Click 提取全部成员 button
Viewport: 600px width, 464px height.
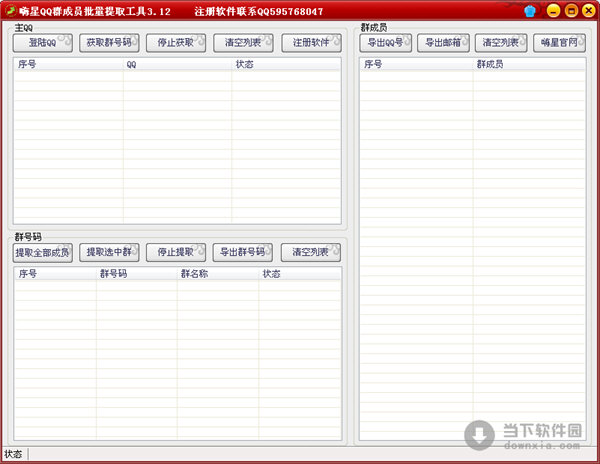point(42,252)
